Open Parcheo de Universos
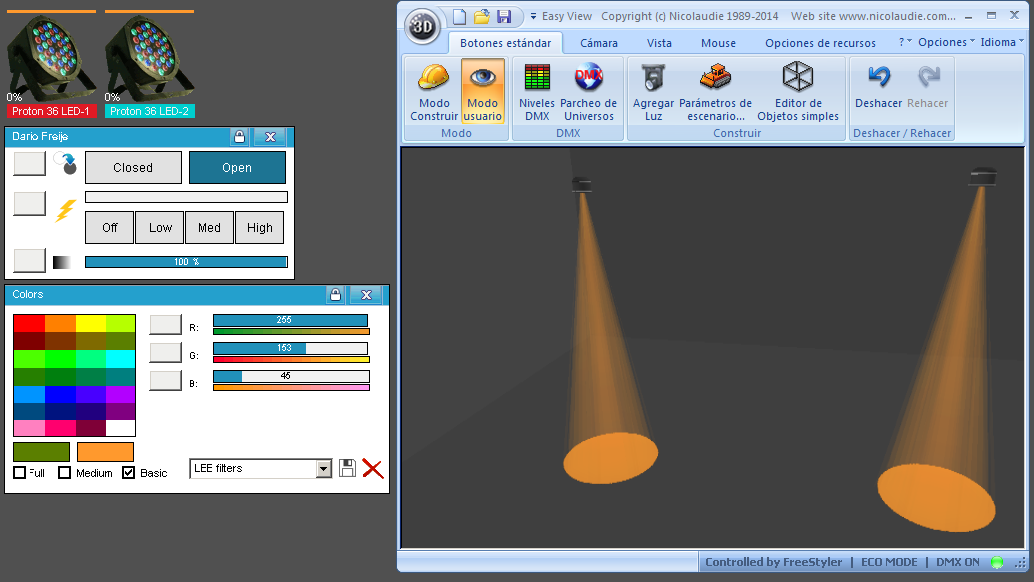Image resolution: width=1034 pixels, height=582 pixels. (x=588, y=92)
